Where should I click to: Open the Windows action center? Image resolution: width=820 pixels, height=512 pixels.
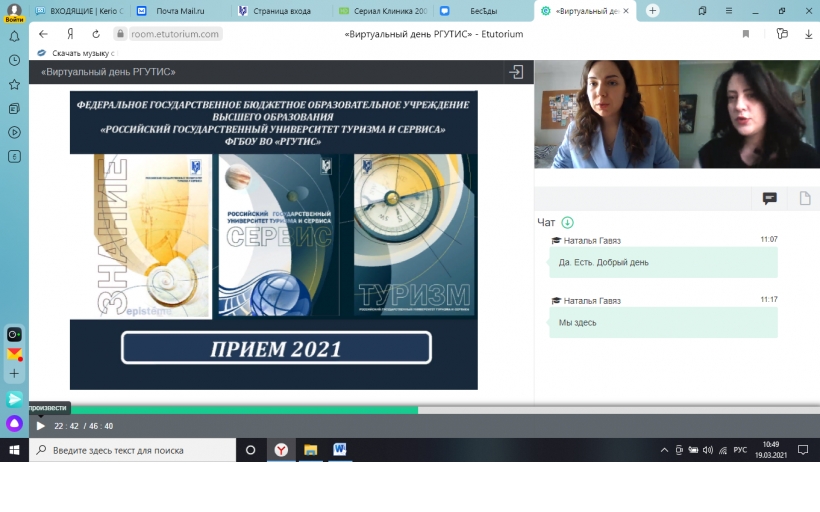[803, 450]
